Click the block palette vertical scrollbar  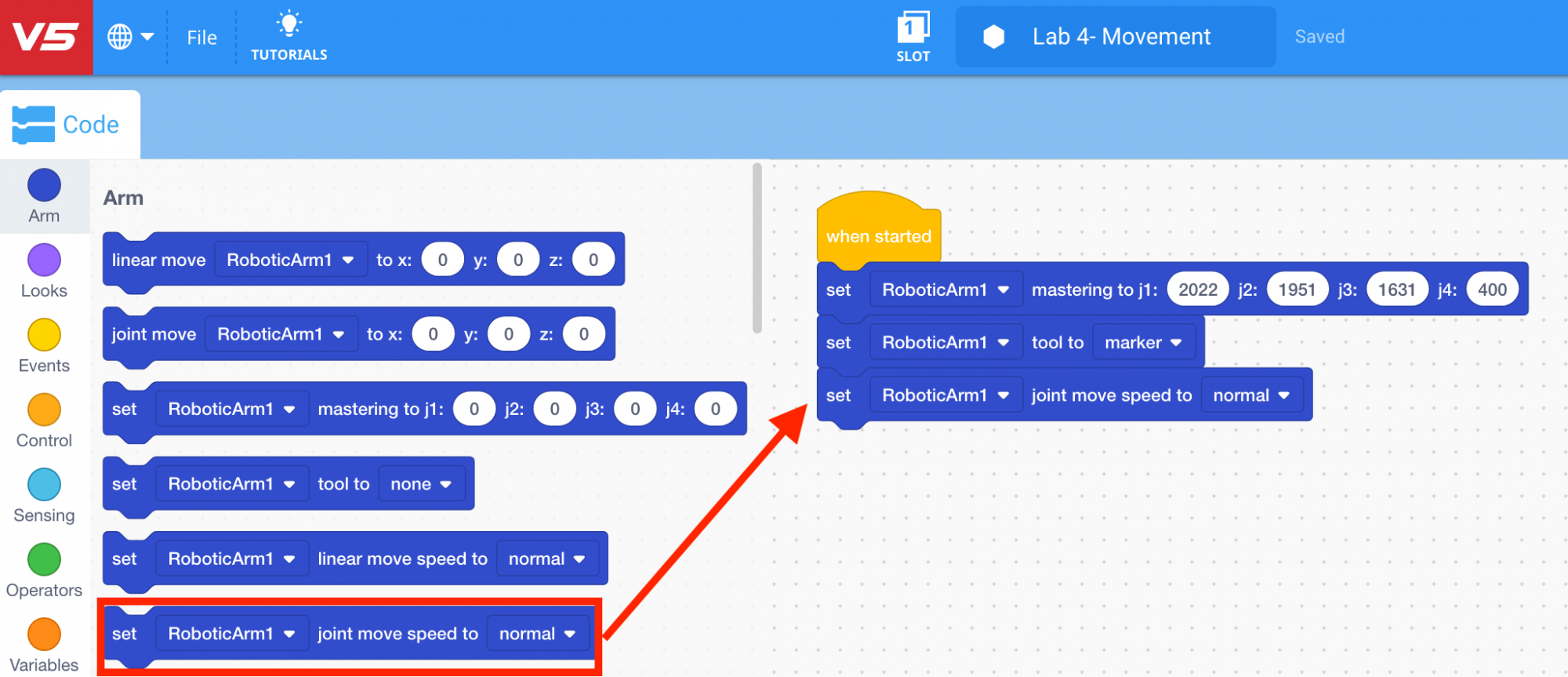[757, 248]
